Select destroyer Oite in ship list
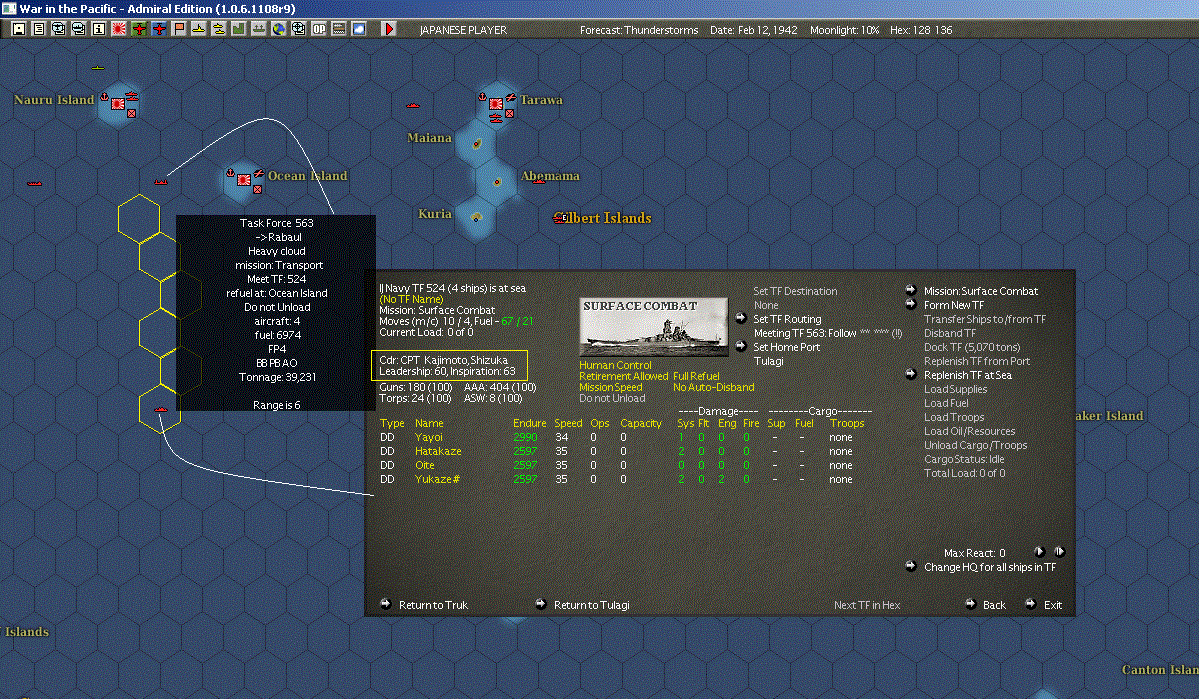This screenshot has width=1199, height=699. 424,465
